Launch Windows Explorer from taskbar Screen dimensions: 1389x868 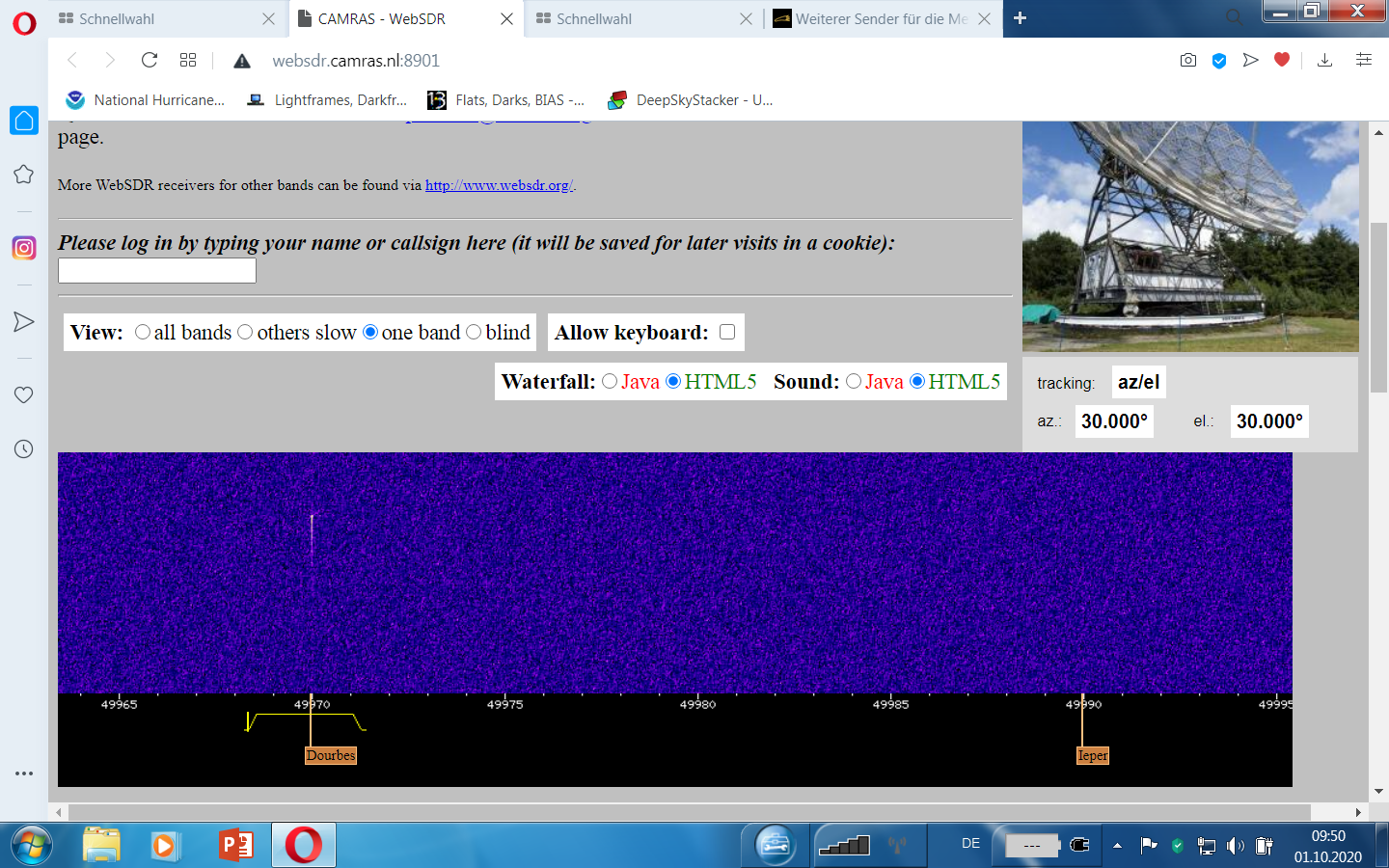101,846
